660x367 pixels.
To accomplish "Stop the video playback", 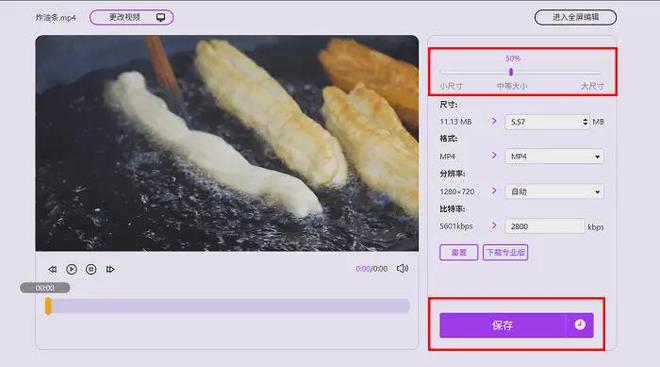I will coord(91,269).
